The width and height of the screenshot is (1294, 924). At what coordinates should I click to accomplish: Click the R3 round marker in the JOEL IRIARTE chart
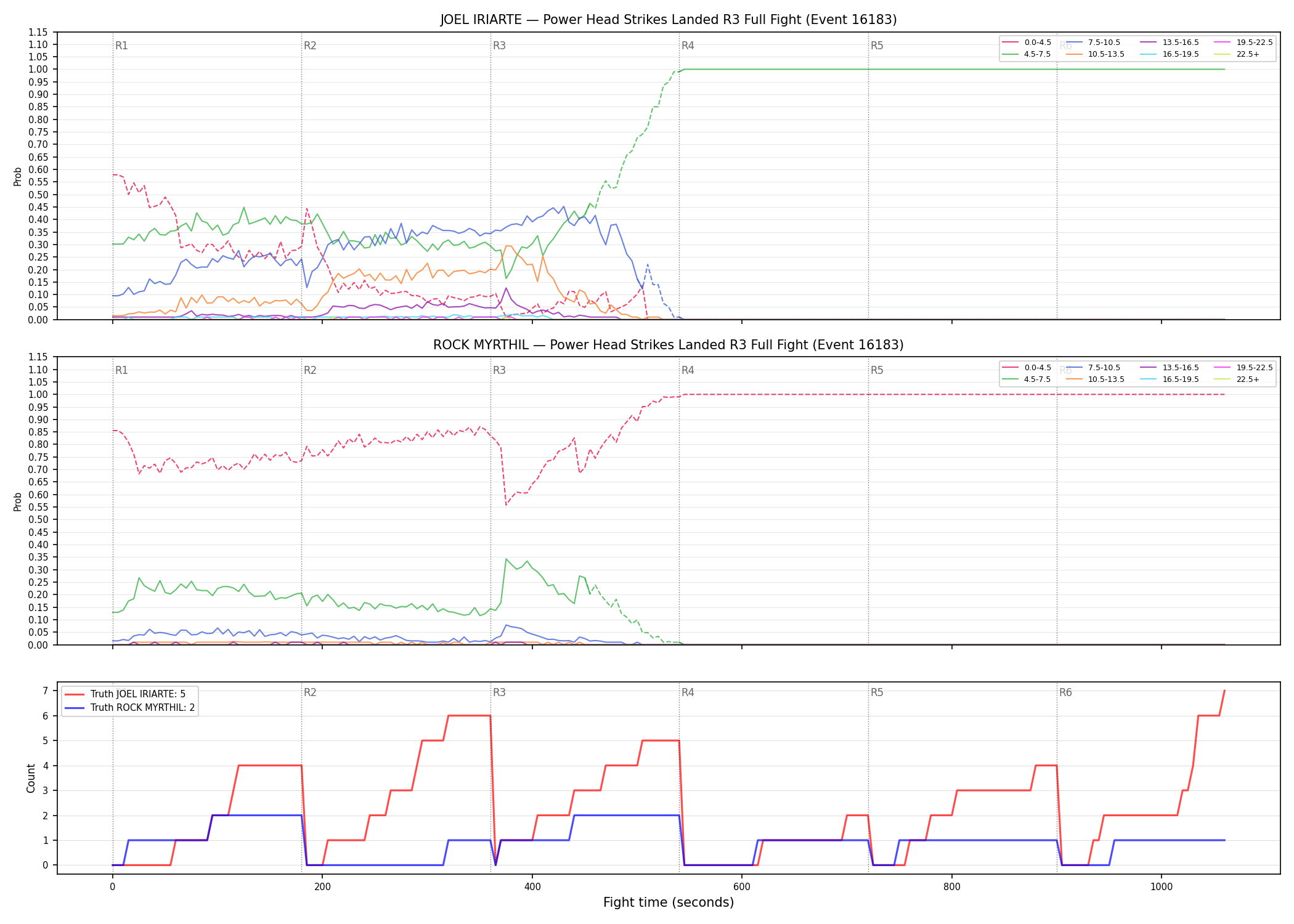click(499, 46)
